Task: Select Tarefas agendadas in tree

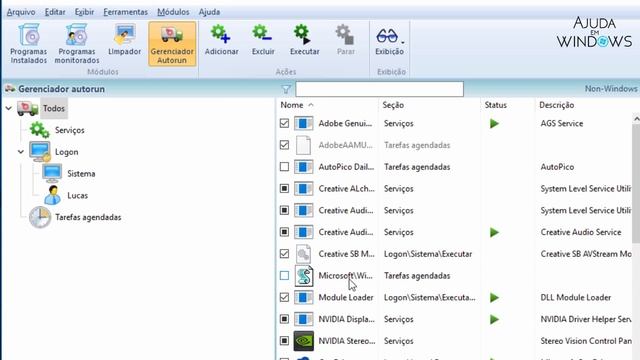Action: tap(88, 217)
